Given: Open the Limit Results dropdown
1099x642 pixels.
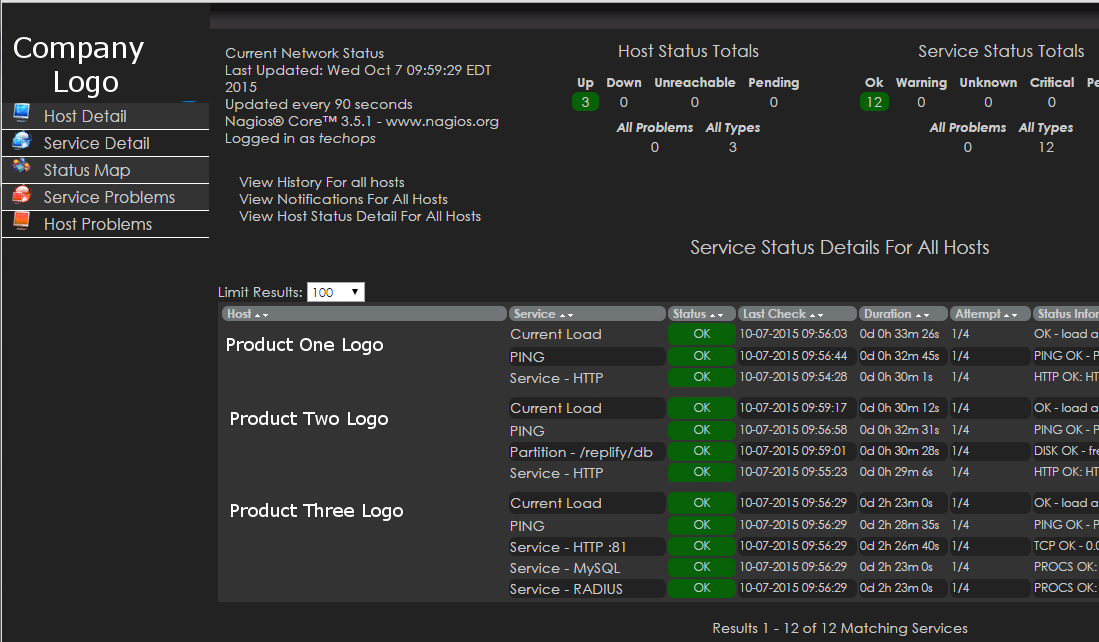Looking at the screenshot, I should pos(335,292).
